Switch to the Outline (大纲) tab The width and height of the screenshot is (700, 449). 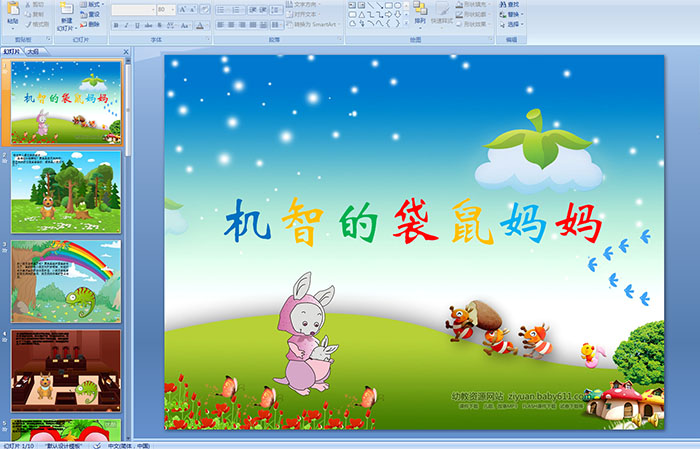pos(34,51)
